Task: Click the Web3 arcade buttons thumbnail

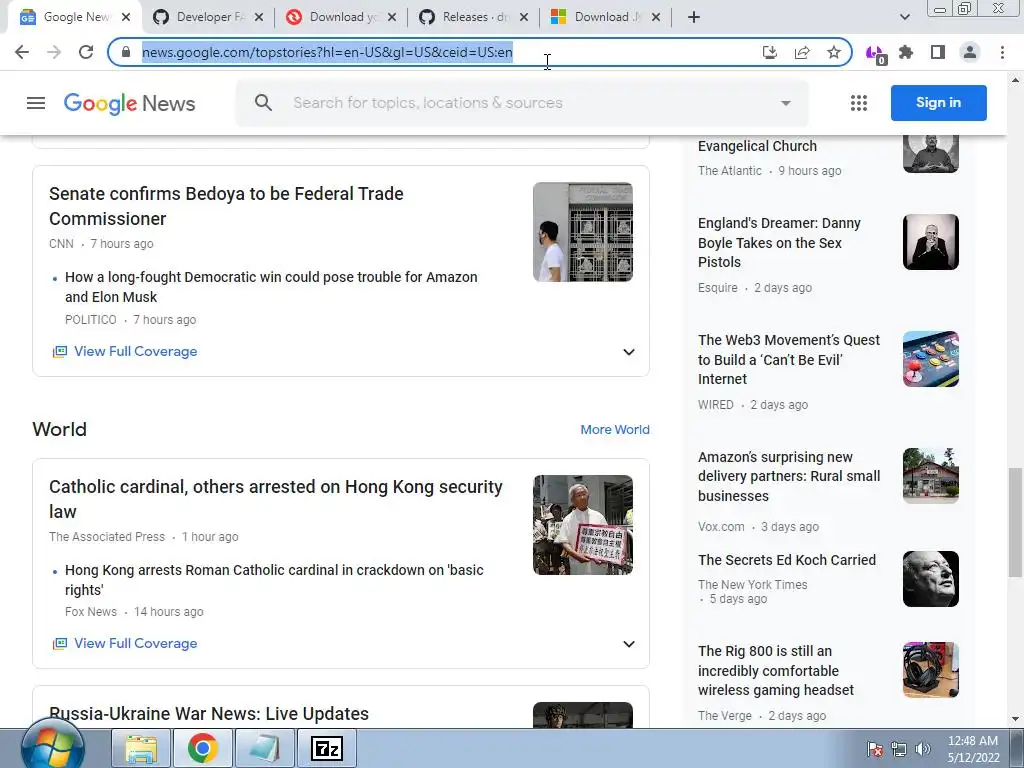Action: (931, 359)
